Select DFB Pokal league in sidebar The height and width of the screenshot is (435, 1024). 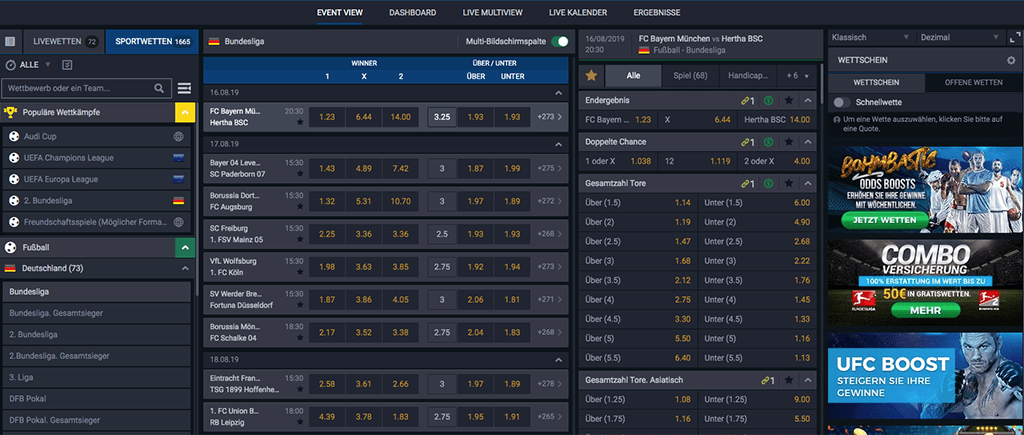[97, 398]
